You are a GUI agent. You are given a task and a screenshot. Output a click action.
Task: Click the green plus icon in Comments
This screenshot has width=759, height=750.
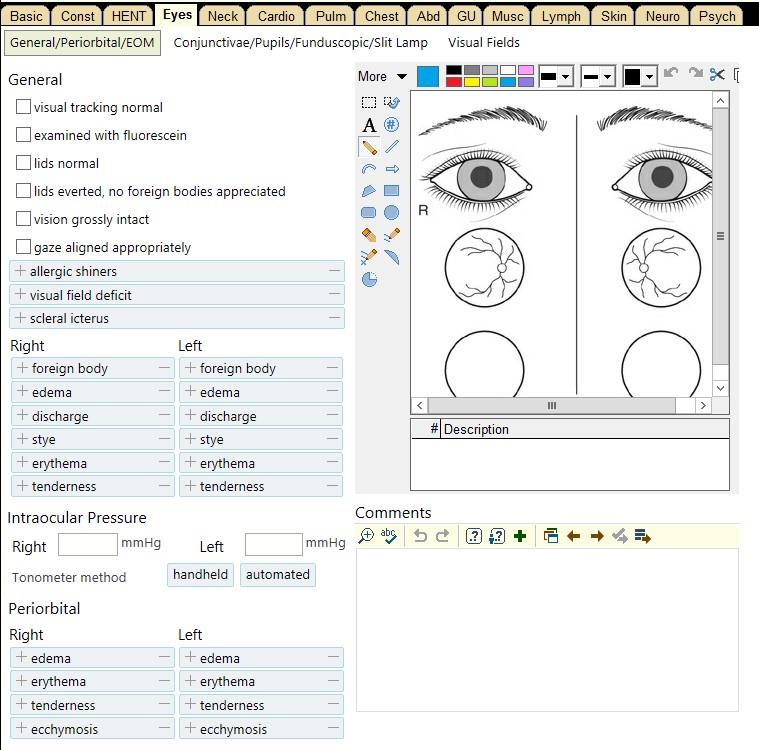(x=520, y=536)
